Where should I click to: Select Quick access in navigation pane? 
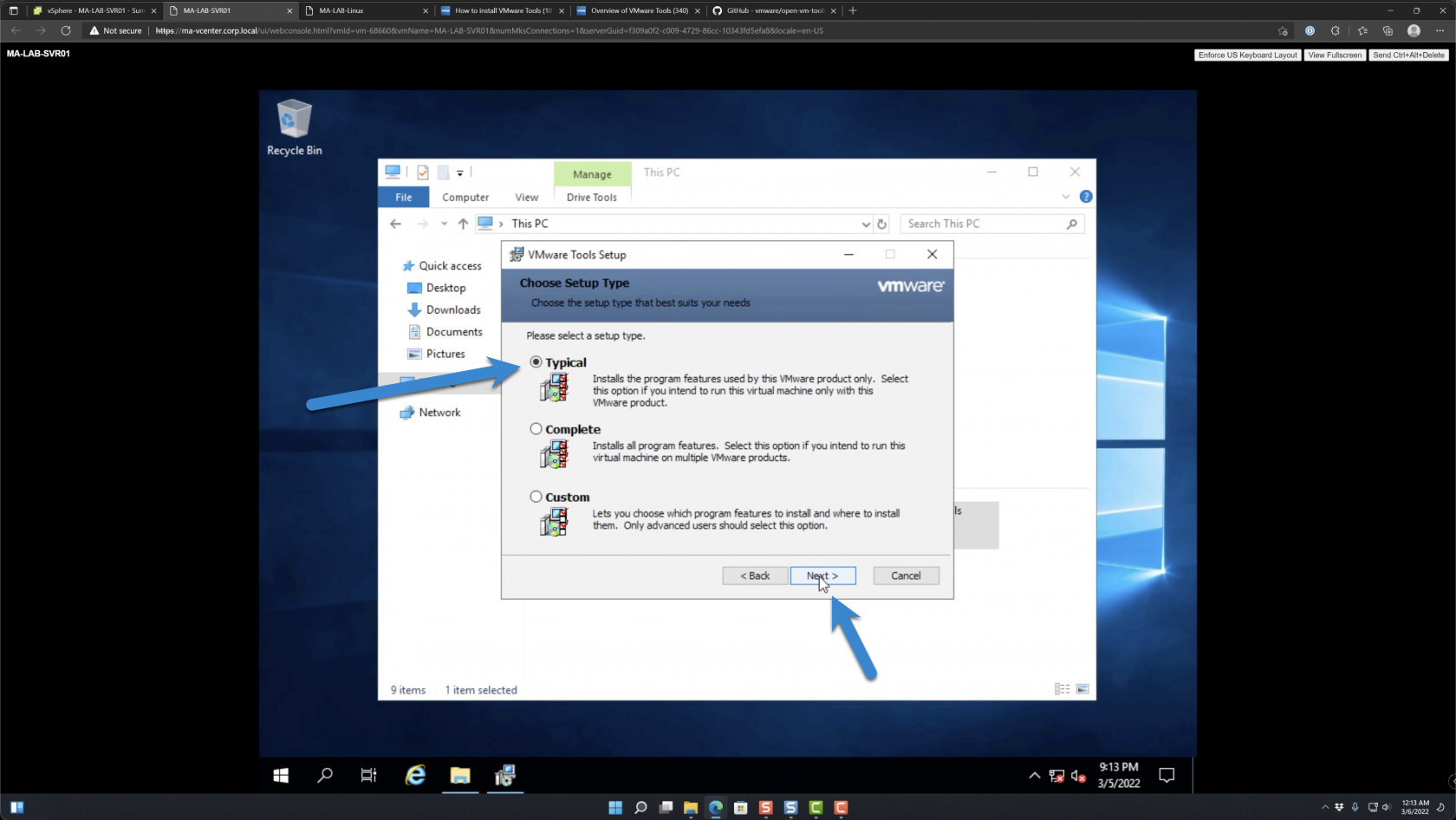click(441, 266)
